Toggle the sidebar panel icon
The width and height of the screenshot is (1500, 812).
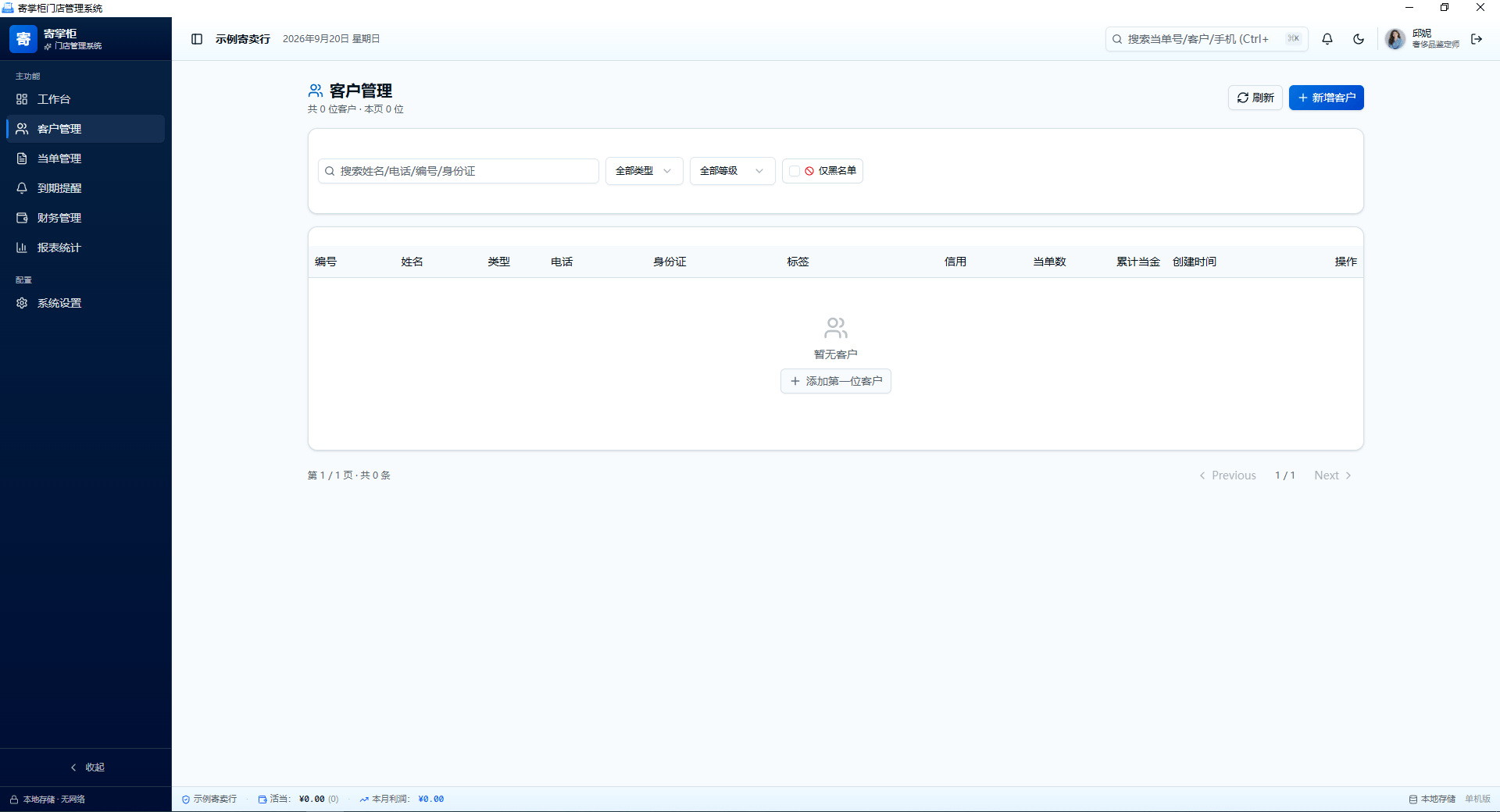197,39
